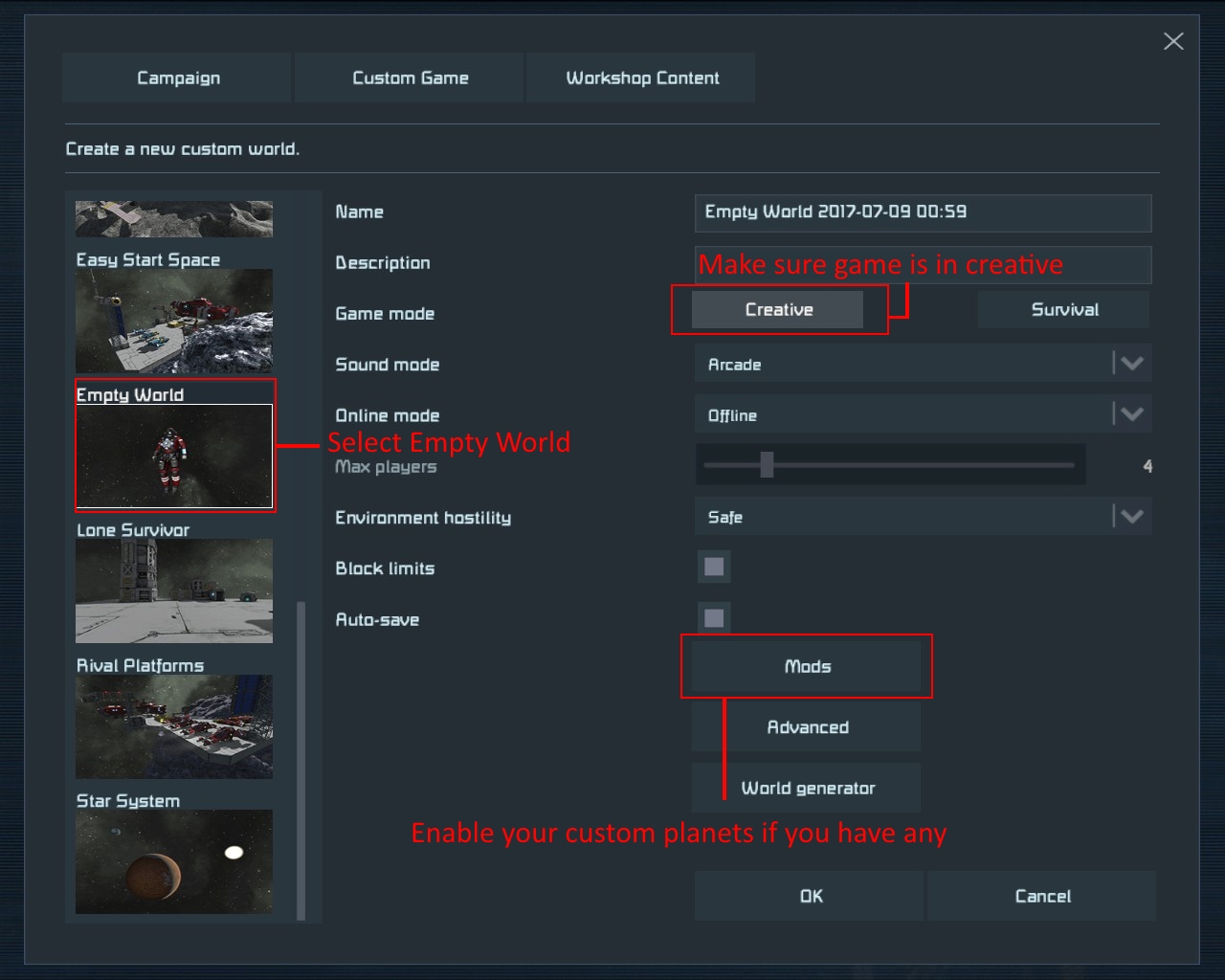Click the Online mode label
The height and width of the screenshot is (980, 1225).
pos(388,415)
